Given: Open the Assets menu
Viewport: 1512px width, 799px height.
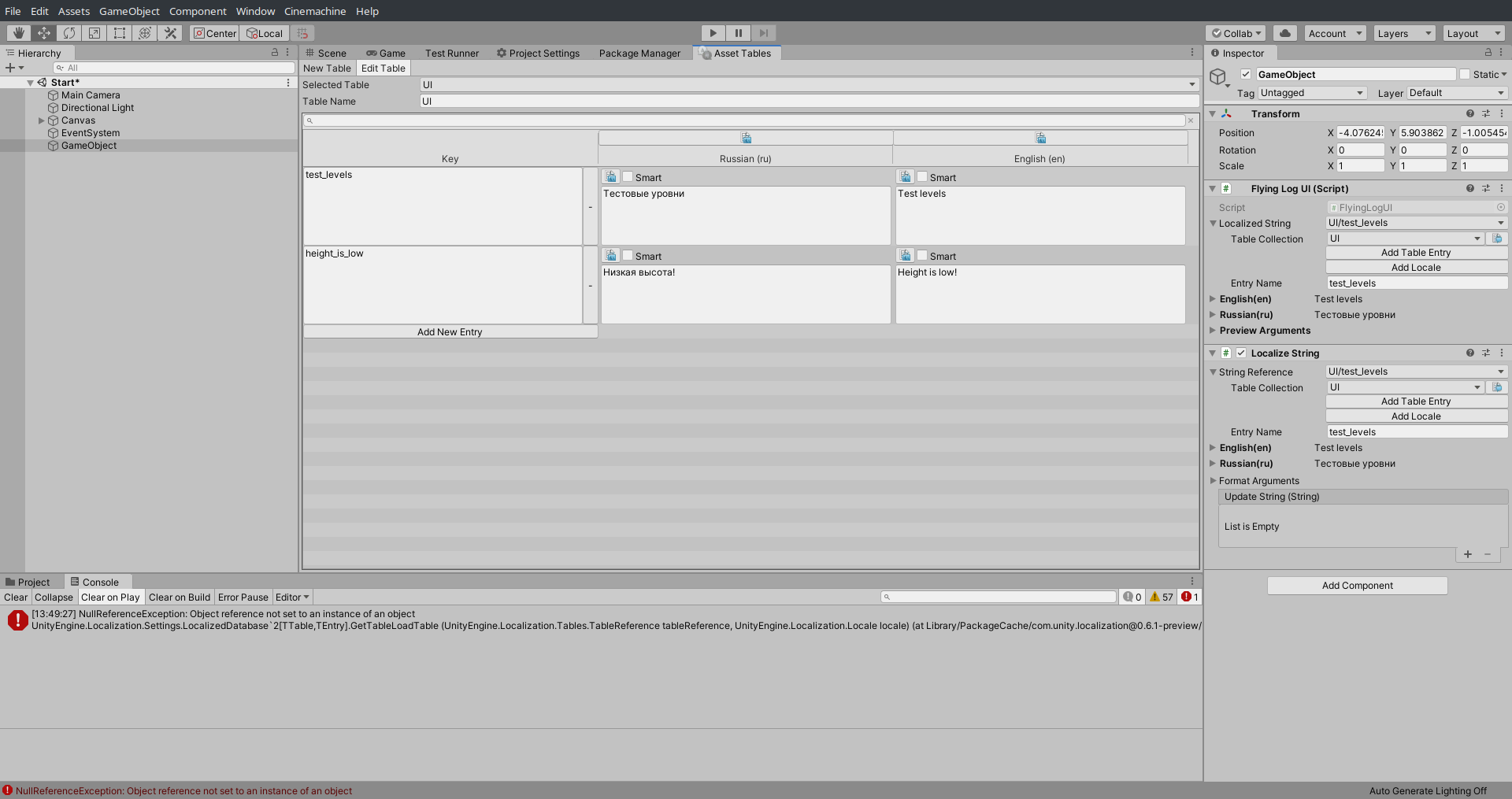Looking at the screenshot, I should [74, 11].
